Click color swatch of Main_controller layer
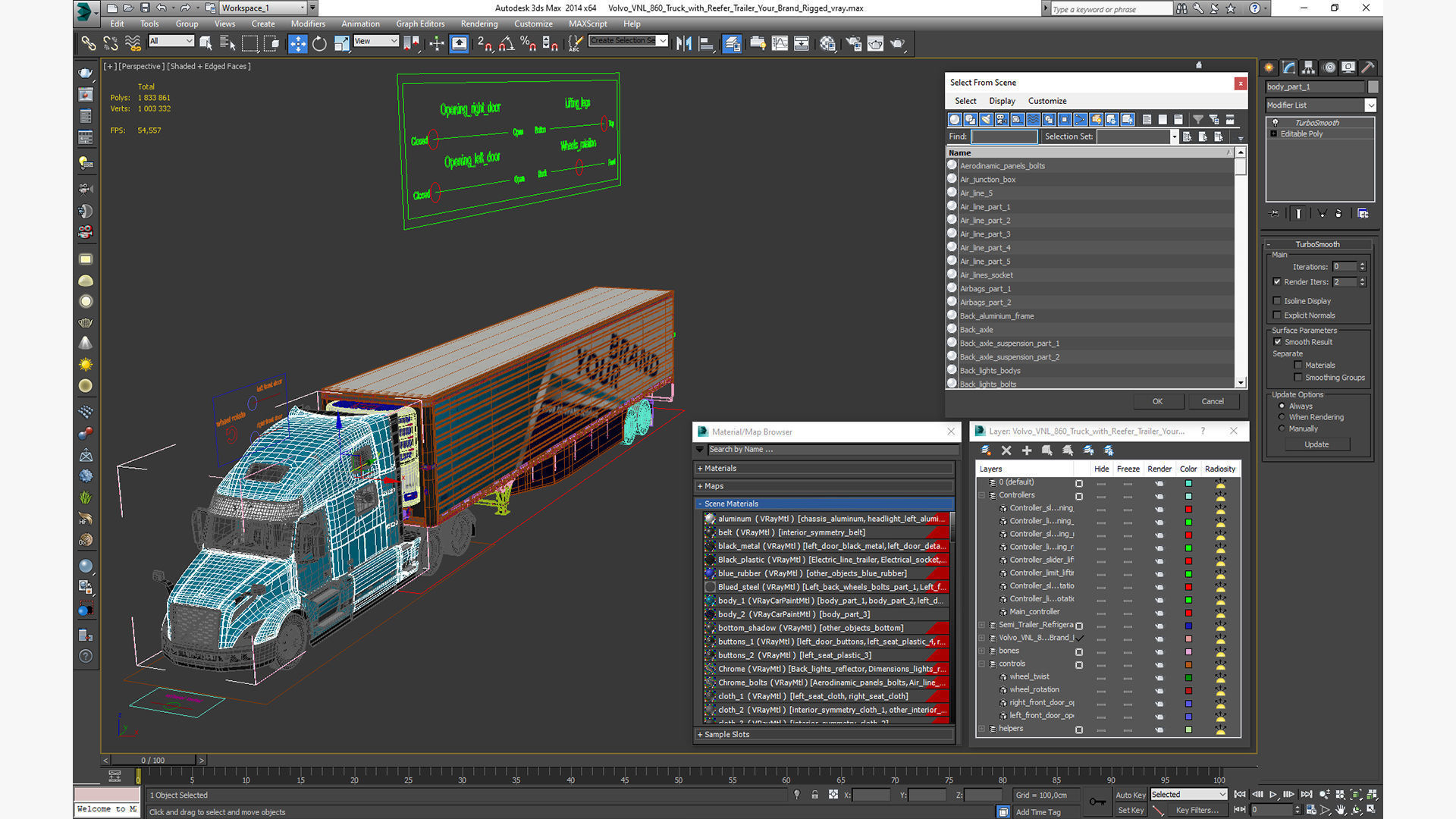This screenshot has width=1456, height=819. 1188,612
